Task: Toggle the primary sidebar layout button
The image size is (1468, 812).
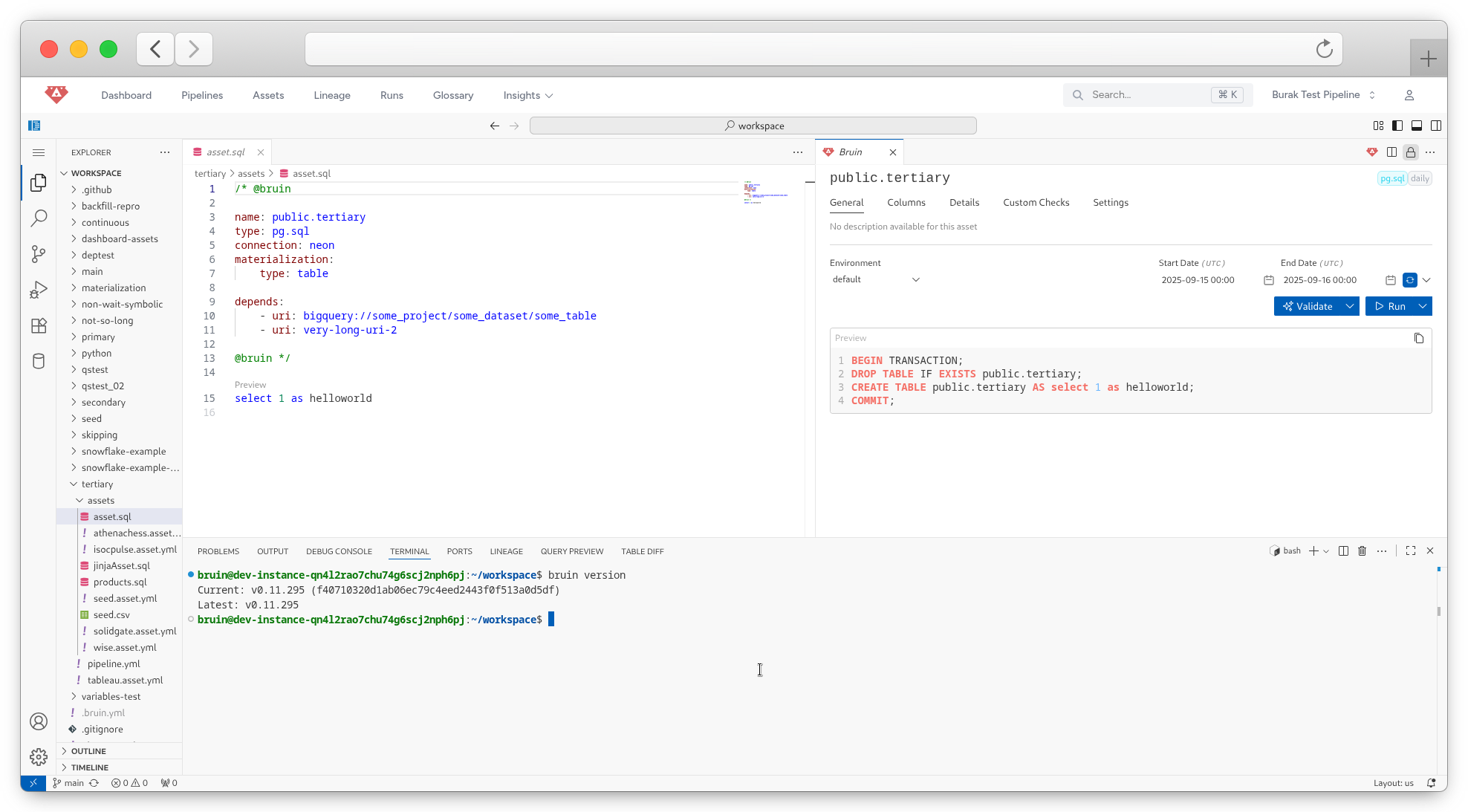Action: tap(1397, 126)
